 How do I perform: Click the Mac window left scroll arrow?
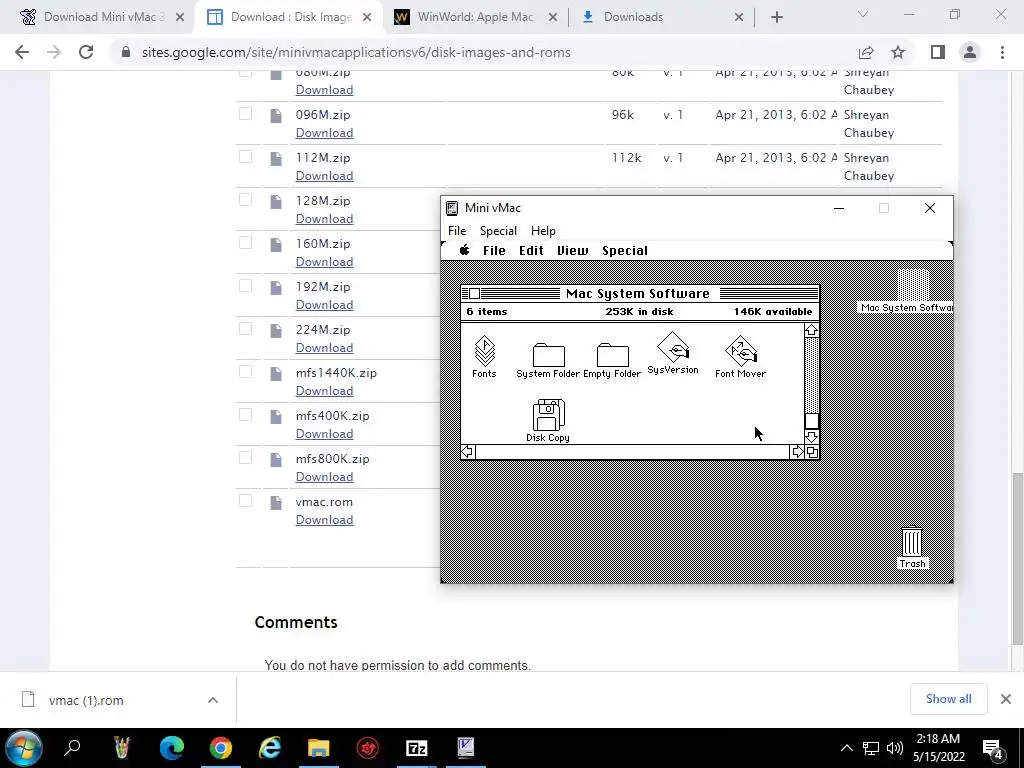coord(468,452)
